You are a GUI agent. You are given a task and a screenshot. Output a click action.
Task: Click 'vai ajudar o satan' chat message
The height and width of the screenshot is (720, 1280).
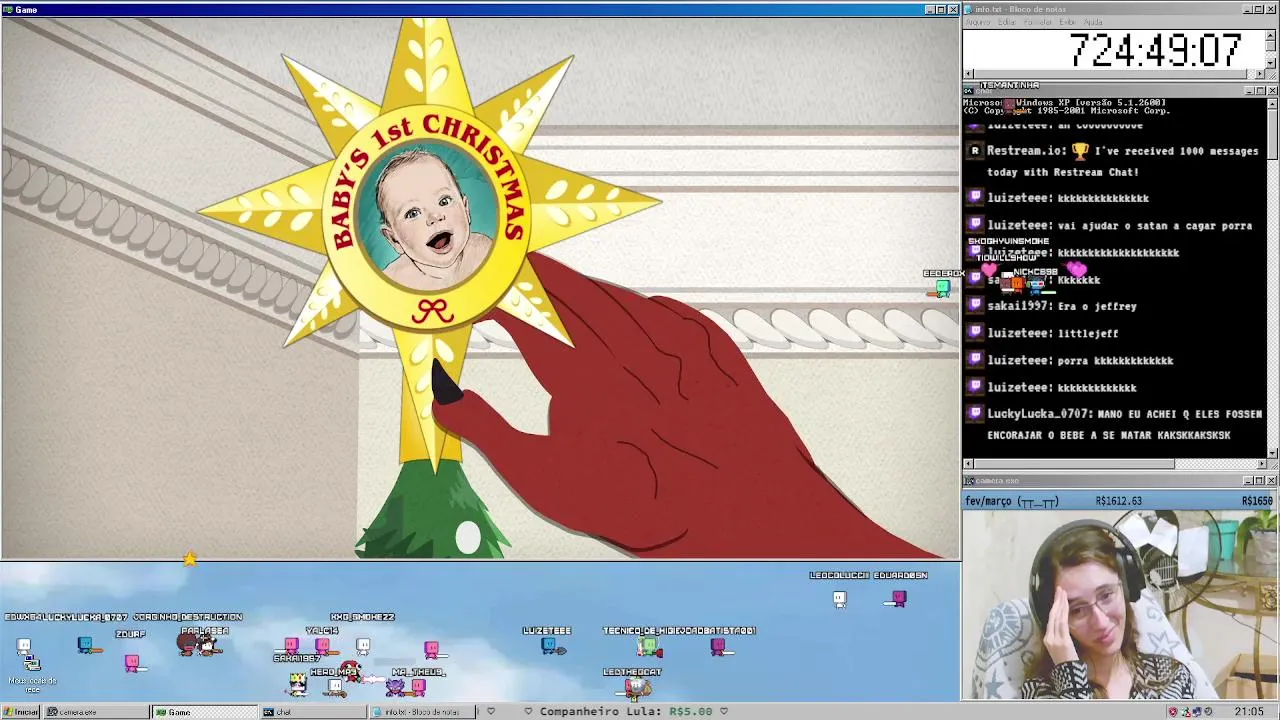tap(1155, 225)
